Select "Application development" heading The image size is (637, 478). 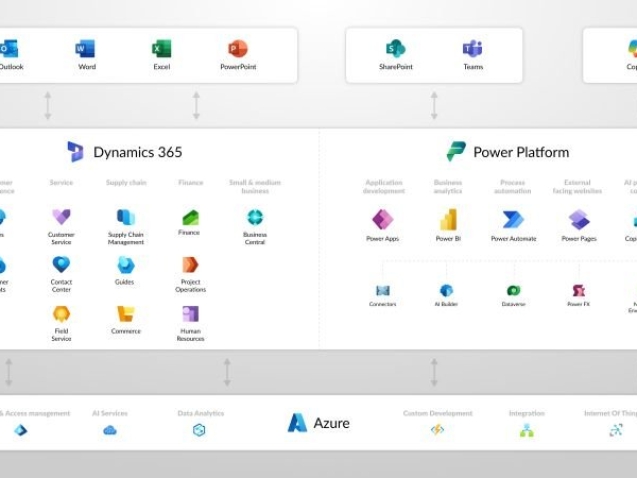point(384,186)
